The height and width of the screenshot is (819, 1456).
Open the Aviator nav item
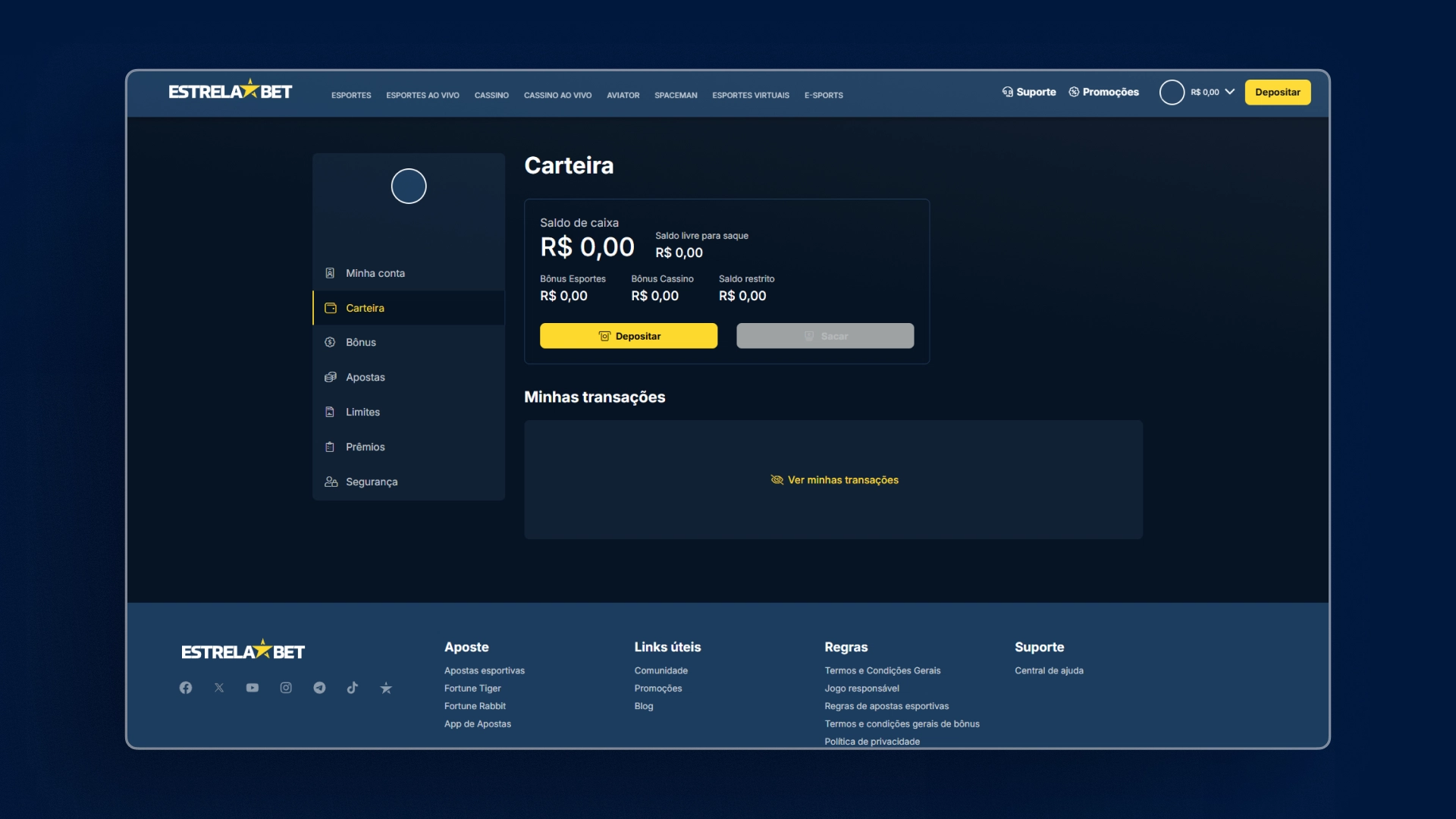coord(623,96)
